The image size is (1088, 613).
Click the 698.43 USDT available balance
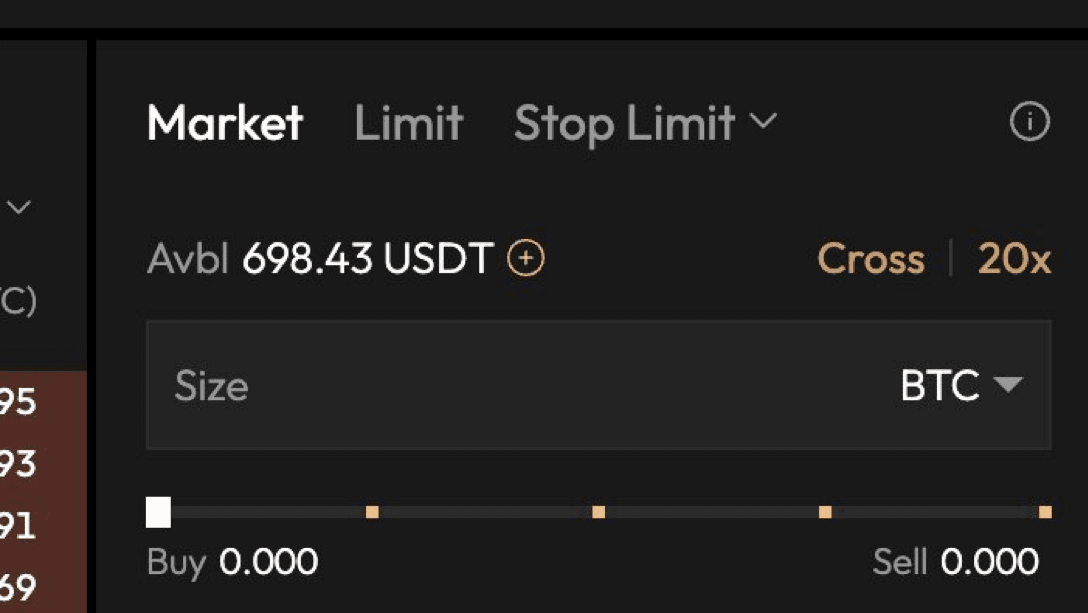coord(368,258)
